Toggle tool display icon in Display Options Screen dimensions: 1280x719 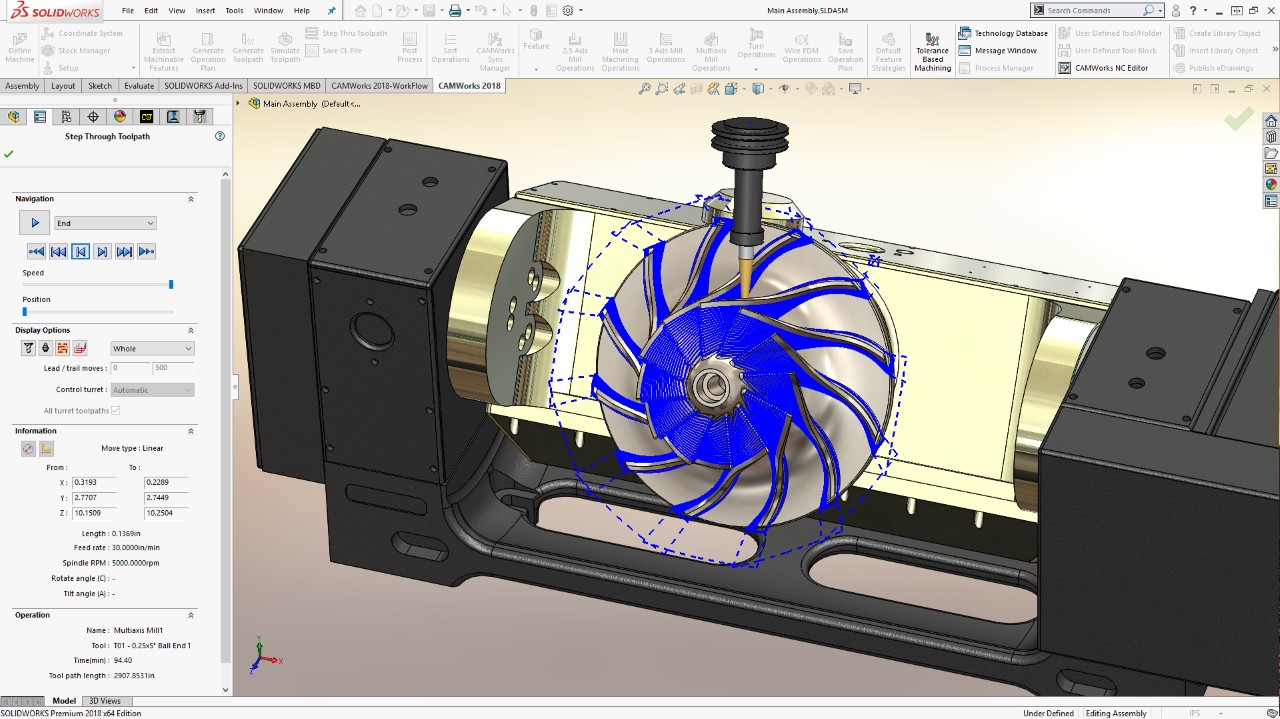pyautogui.click(x=28, y=348)
